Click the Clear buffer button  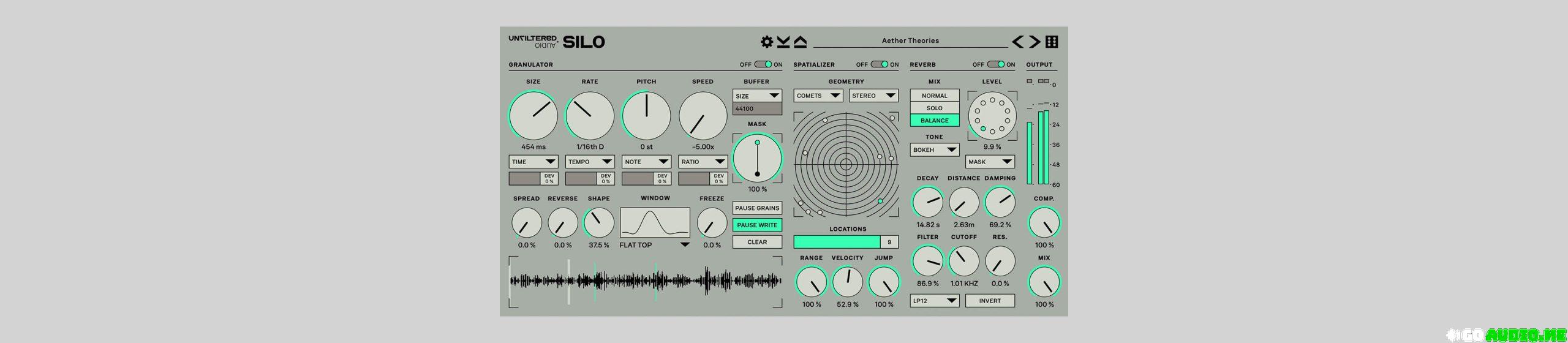tap(757, 242)
